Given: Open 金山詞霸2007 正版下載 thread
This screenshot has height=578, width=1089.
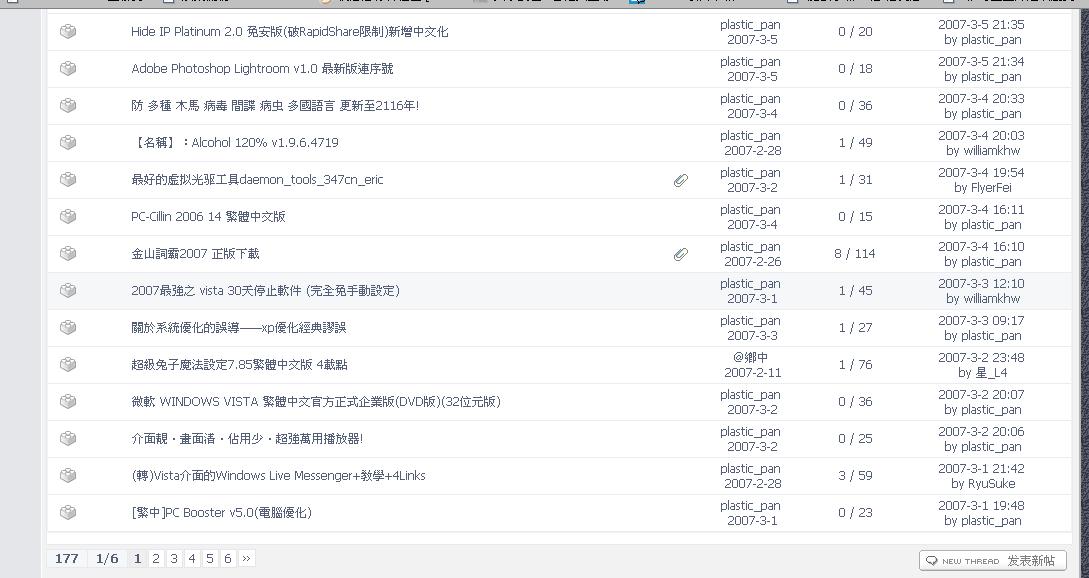Looking at the screenshot, I should [x=195, y=254].
